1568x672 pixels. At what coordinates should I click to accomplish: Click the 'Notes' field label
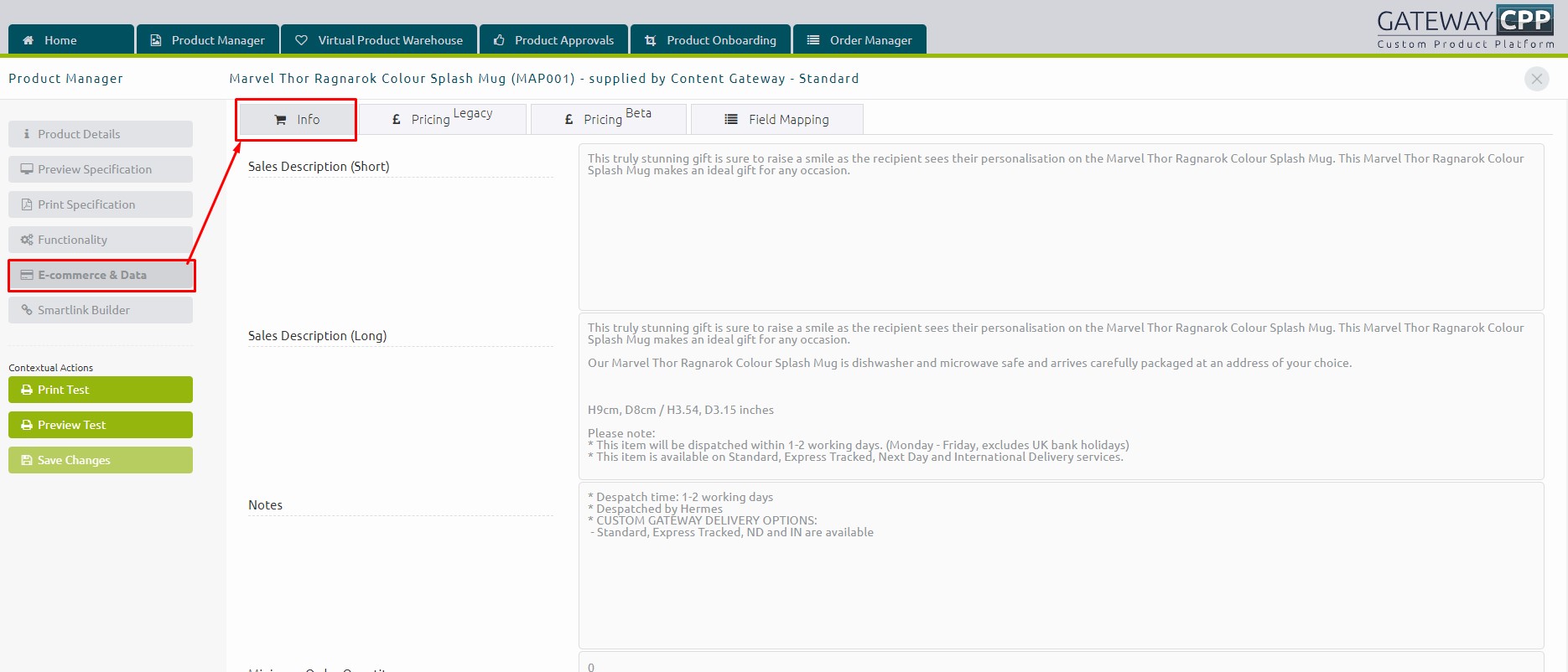coord(265,505)
